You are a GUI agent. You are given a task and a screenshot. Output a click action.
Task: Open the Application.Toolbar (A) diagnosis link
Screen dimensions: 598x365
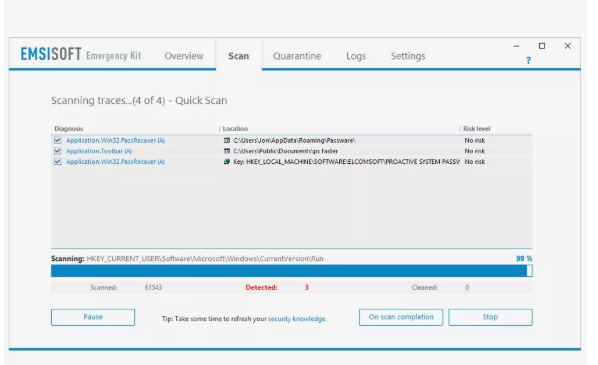click(99, 151)
